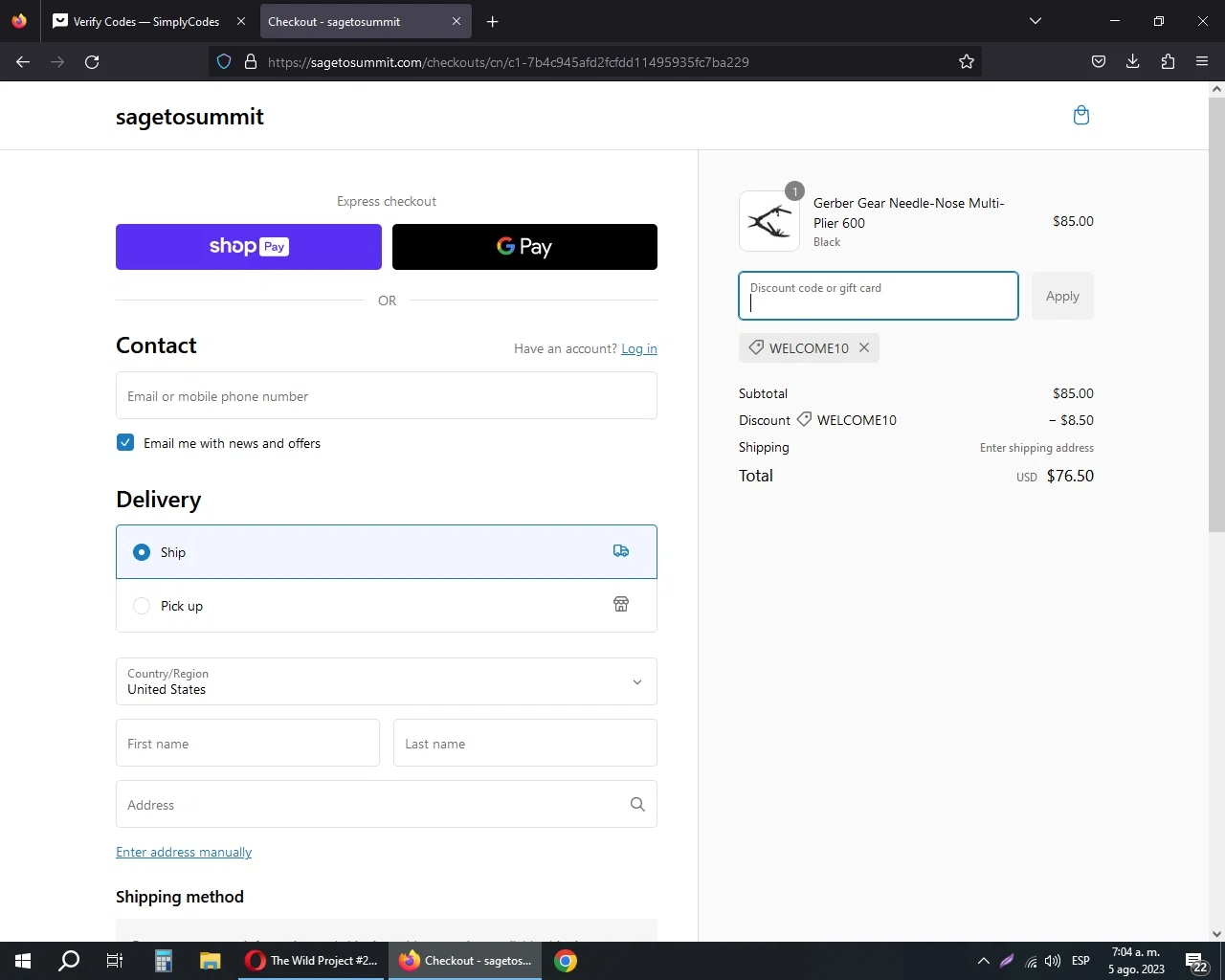Open the Windows Start menu

(23, 961)
